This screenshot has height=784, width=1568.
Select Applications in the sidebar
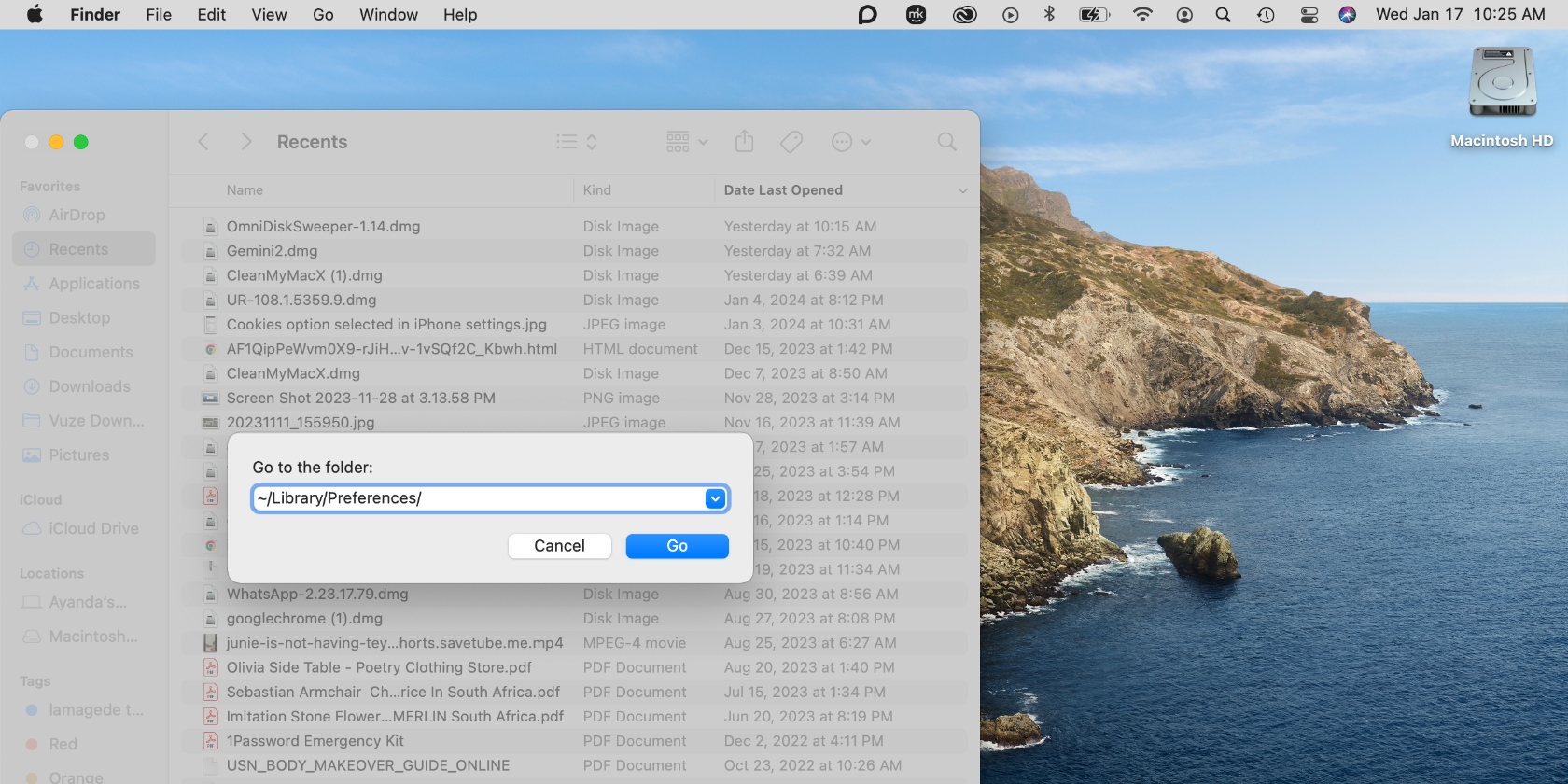click(84, 284)
